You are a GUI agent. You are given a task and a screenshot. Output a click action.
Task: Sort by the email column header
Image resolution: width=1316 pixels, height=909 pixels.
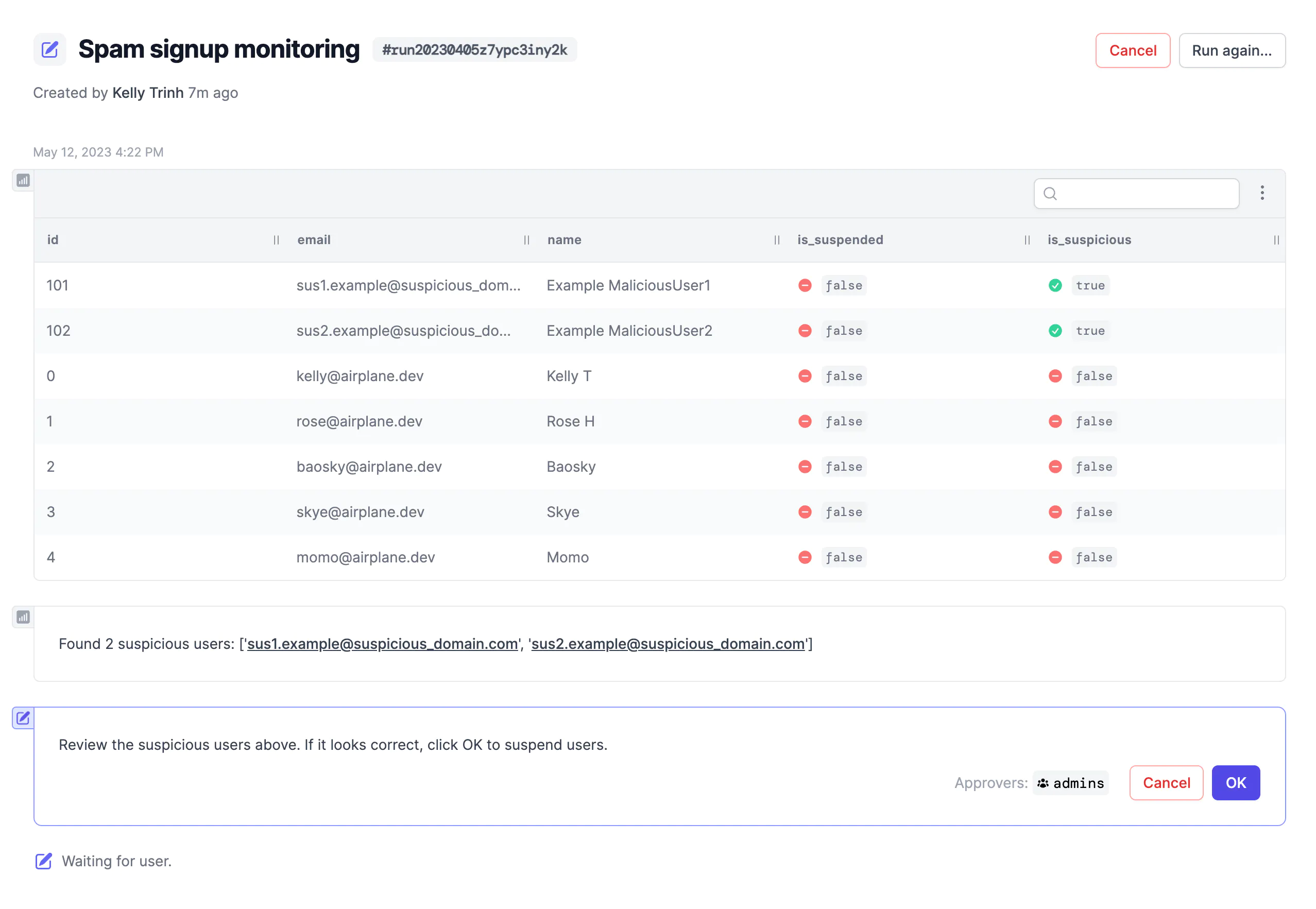(314, 240)
